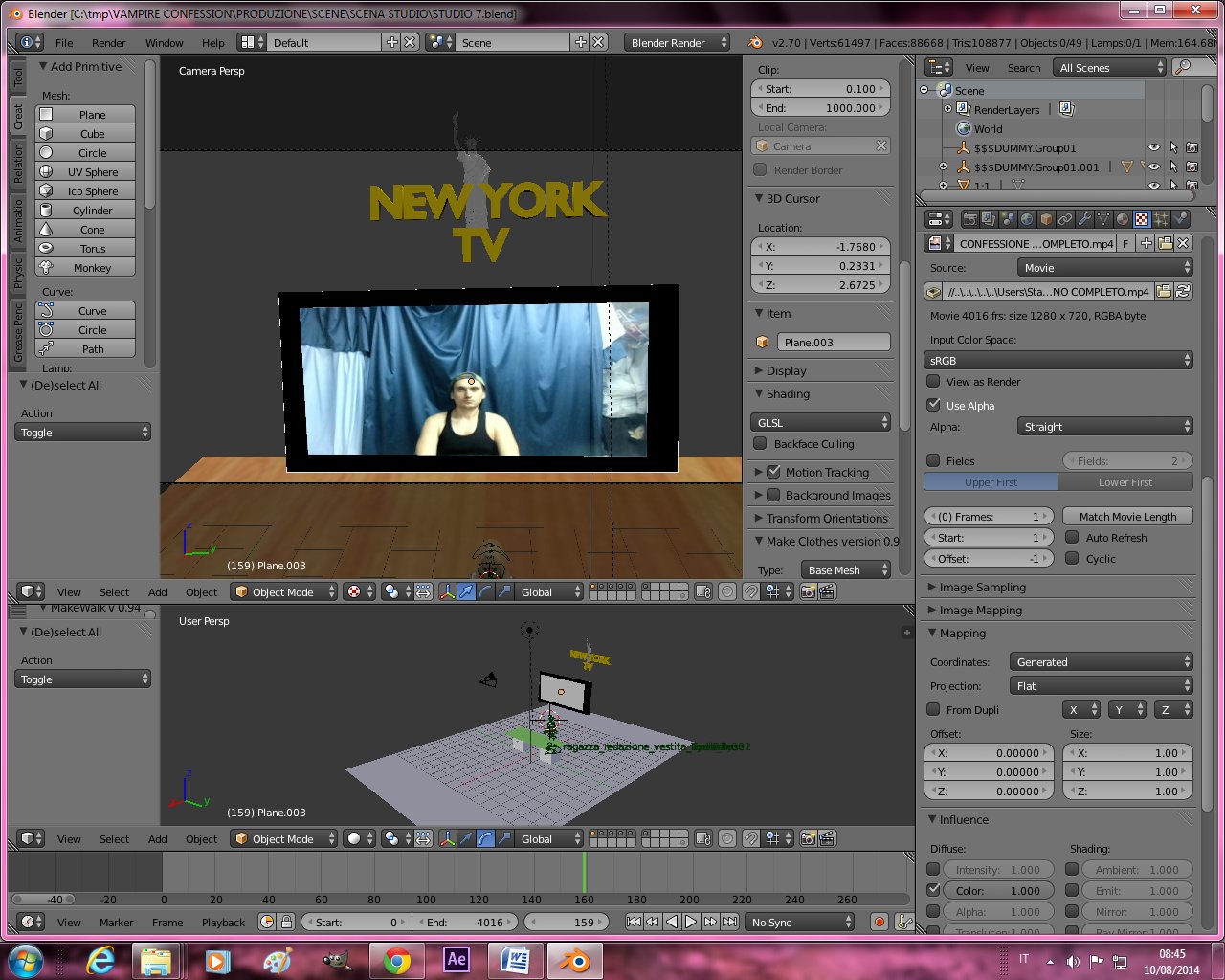Enable the Cyclic checkbox
Screen dimensions: 1225x980
[x=1073, y=558]
